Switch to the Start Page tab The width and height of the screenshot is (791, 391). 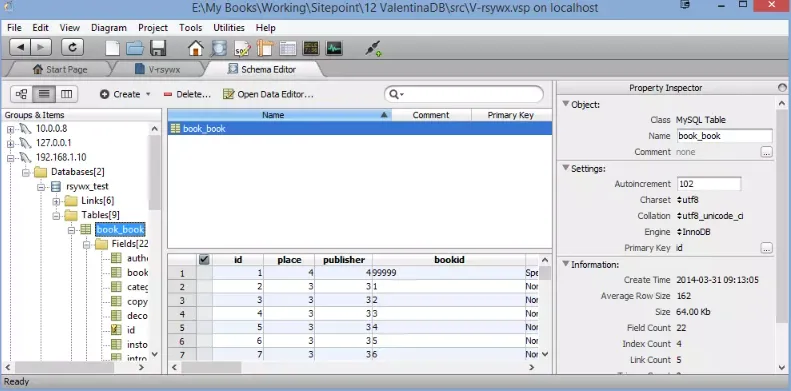coord(60,70)
